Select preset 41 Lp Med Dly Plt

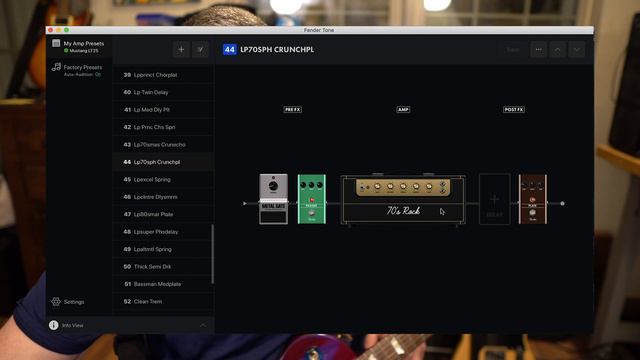click(x=163, y=110)
